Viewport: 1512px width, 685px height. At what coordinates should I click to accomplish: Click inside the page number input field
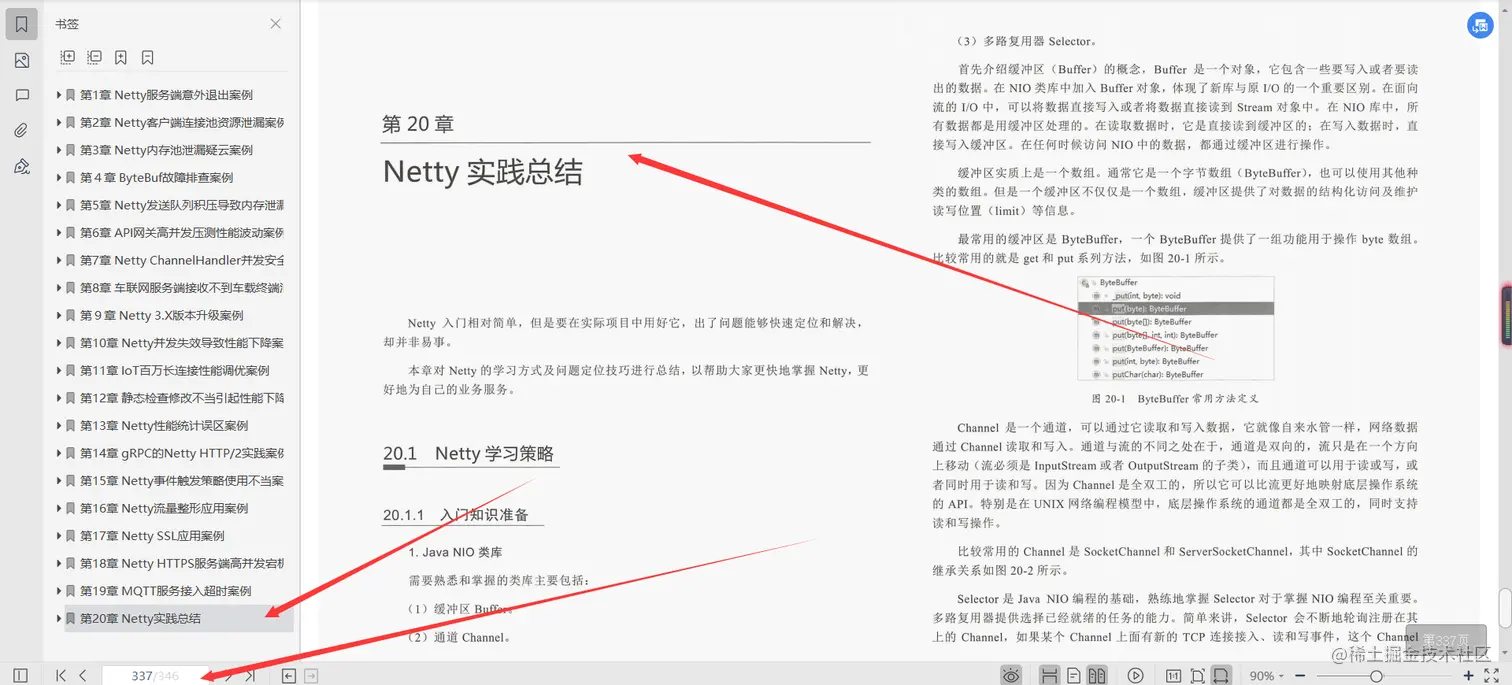pos(150,676)
